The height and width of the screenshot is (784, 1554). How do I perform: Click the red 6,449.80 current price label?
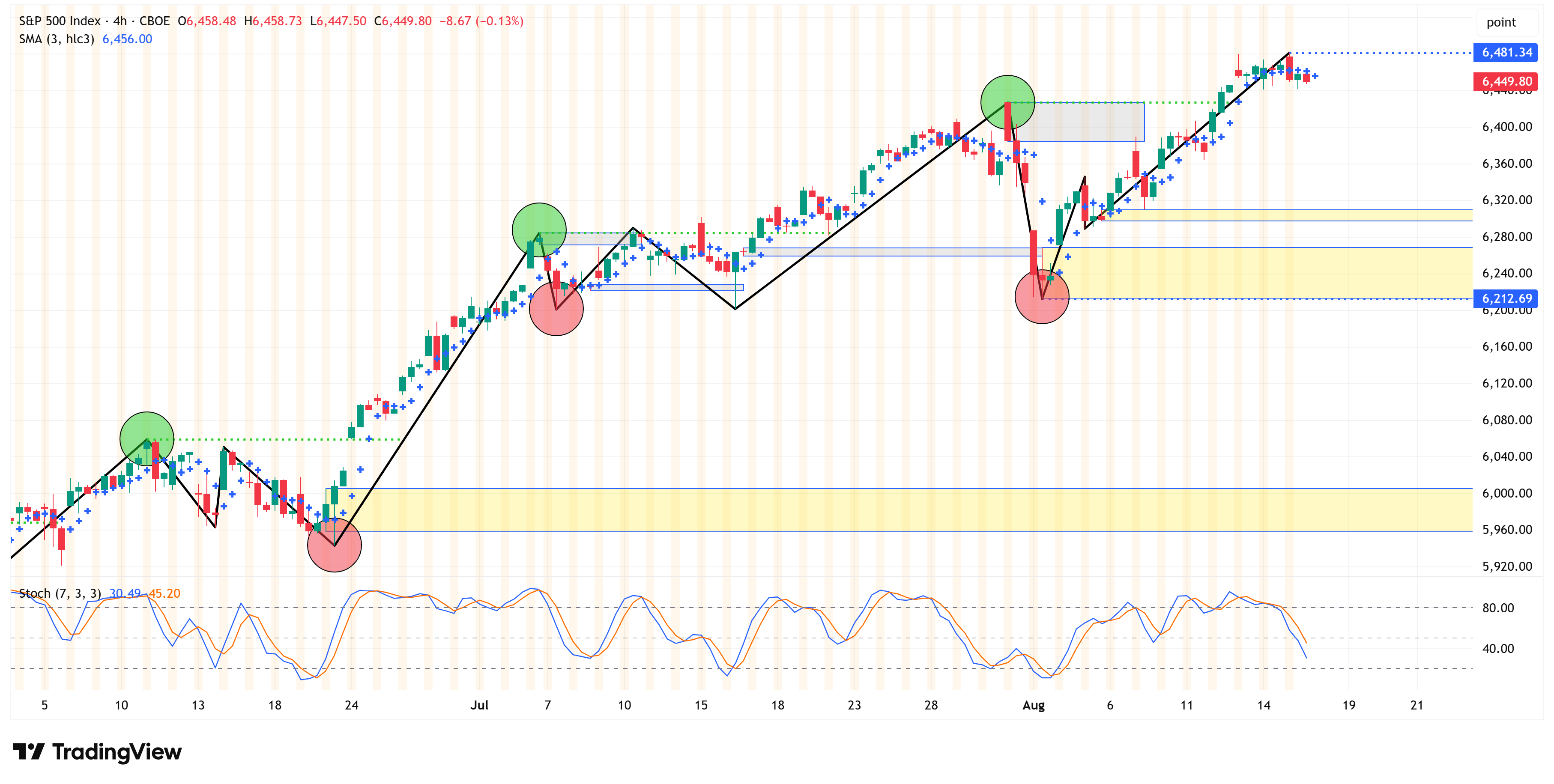pos(1506,81)
